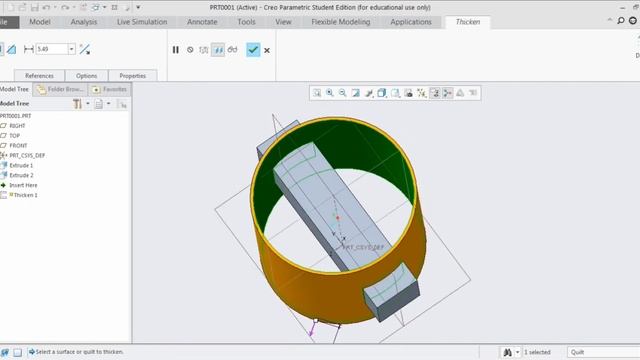Click the Model Tree settings hammer icon
This screenshot has width=640, height=360.
(x=78, y=104)
